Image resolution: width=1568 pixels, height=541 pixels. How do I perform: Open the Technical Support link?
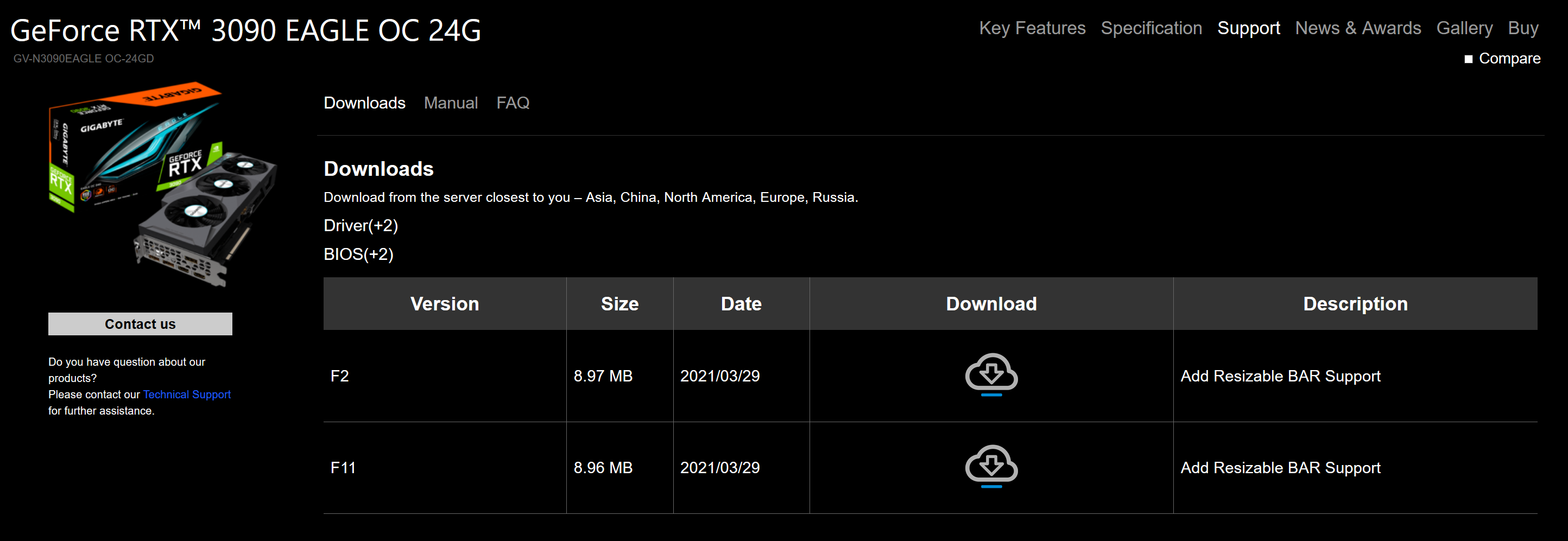coord(186,394)
